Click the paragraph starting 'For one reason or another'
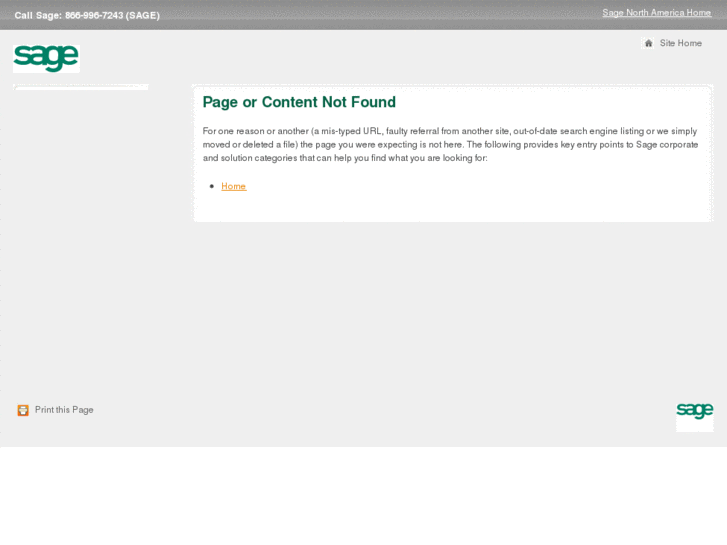Image resolution: width=727 pixels, height=545 pixels. click(451, 144)
